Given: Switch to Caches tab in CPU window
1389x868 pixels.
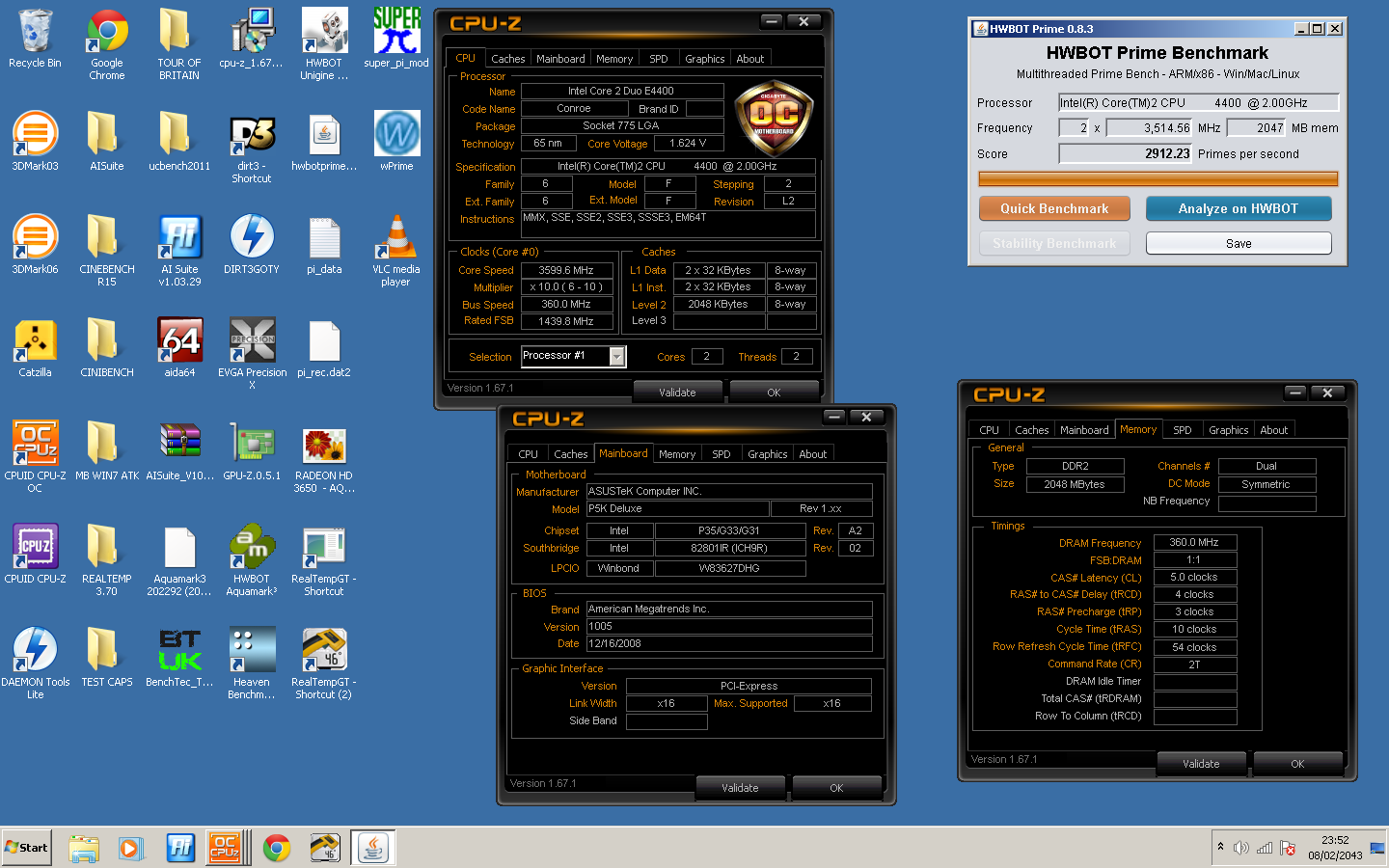Looking at the screenshot, I should [508, 59].
